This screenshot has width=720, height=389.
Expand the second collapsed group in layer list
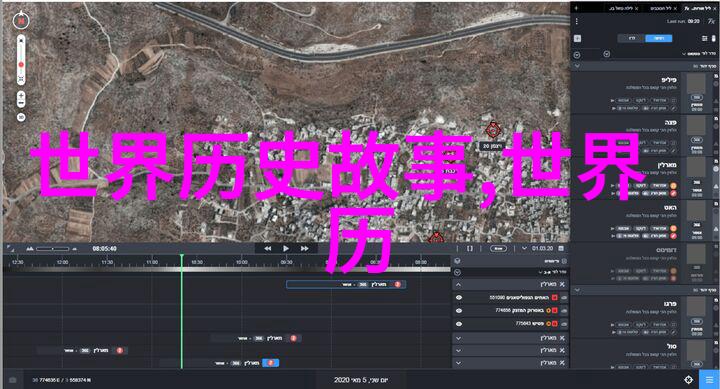(459, 350)
